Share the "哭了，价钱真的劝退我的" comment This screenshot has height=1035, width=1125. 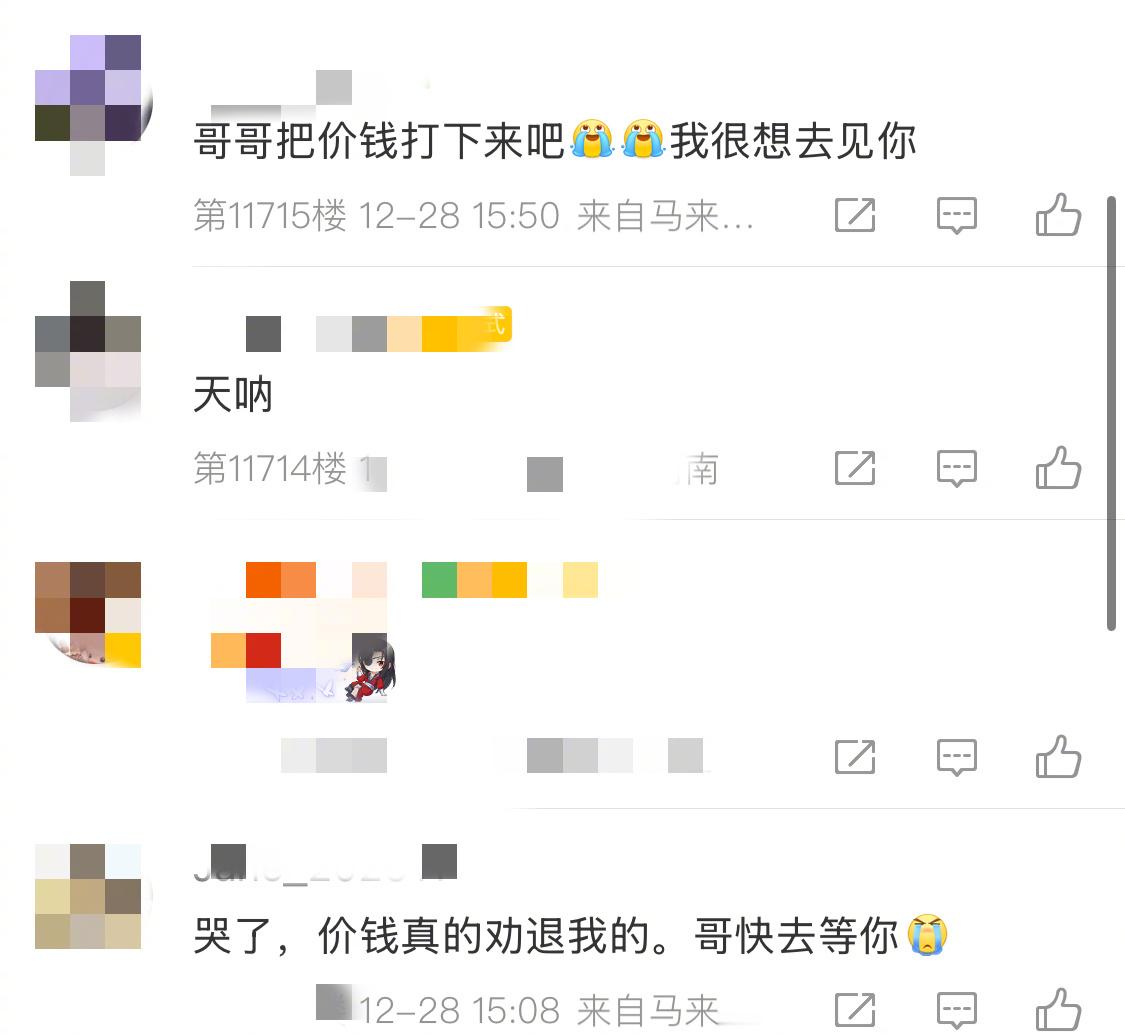[855, 1010]
